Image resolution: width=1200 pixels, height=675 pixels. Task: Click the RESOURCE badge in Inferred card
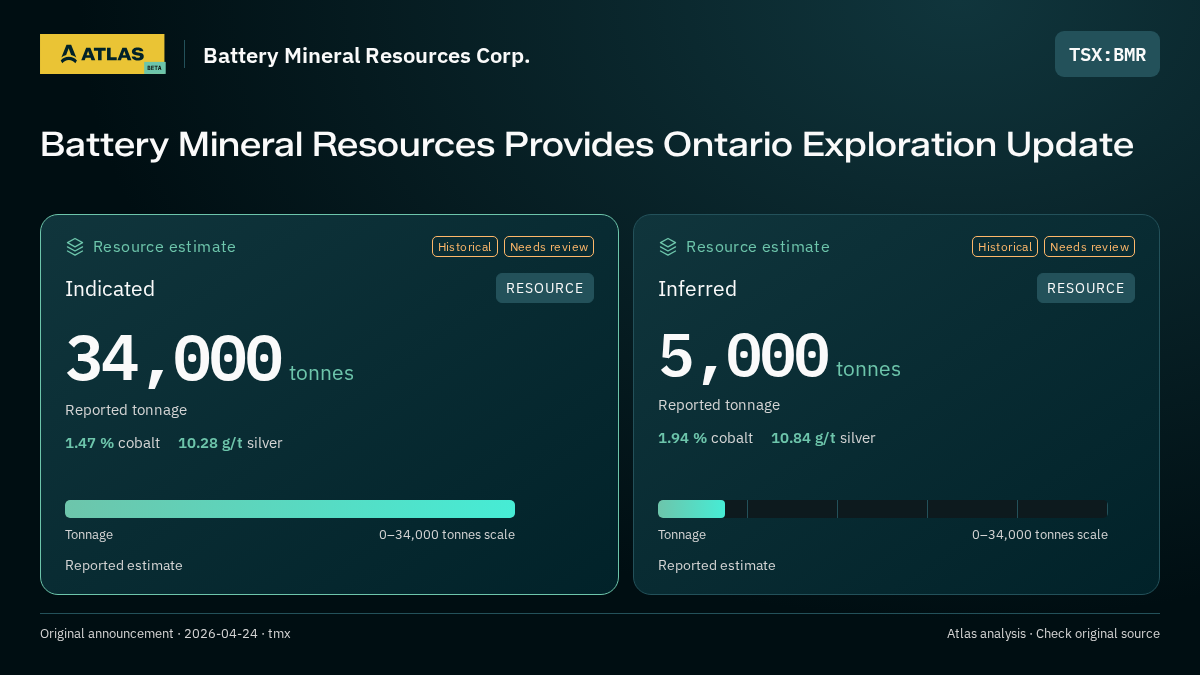click(x=1086, y=288)
